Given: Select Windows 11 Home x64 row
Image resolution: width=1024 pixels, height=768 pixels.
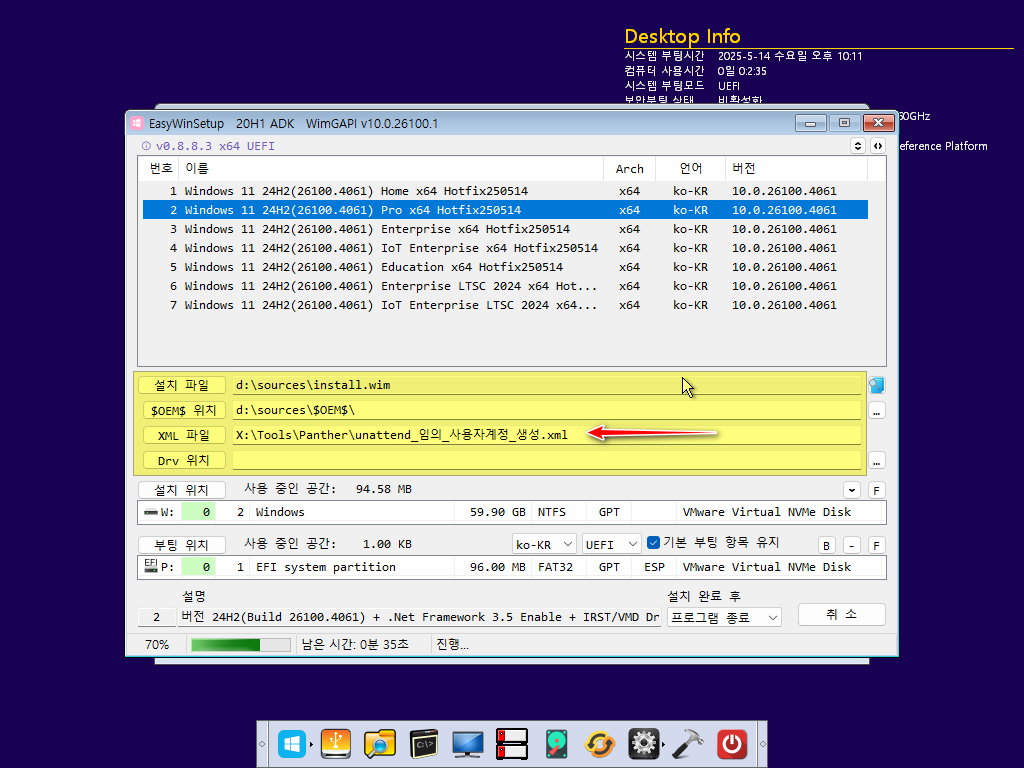Looking at the screenshot, I should (x=505, y=191).
